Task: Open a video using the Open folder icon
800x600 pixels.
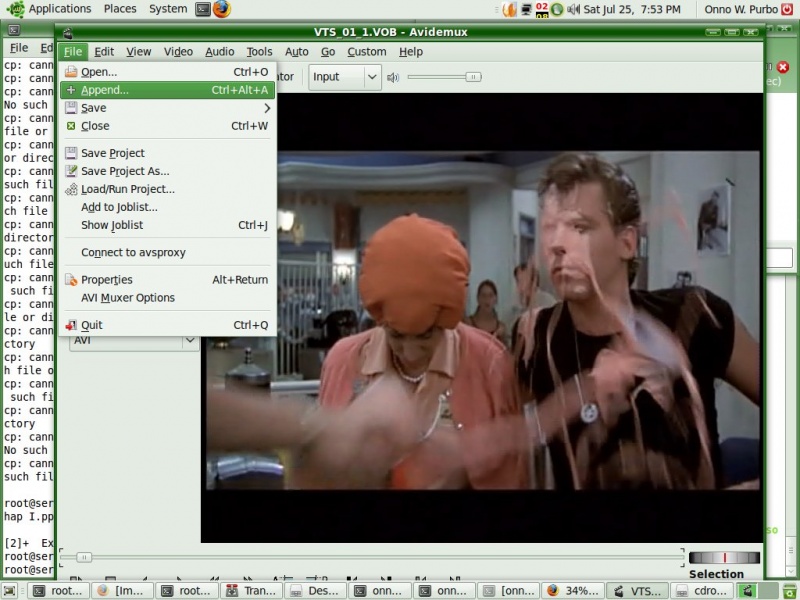Action: (x=73, y=71)
